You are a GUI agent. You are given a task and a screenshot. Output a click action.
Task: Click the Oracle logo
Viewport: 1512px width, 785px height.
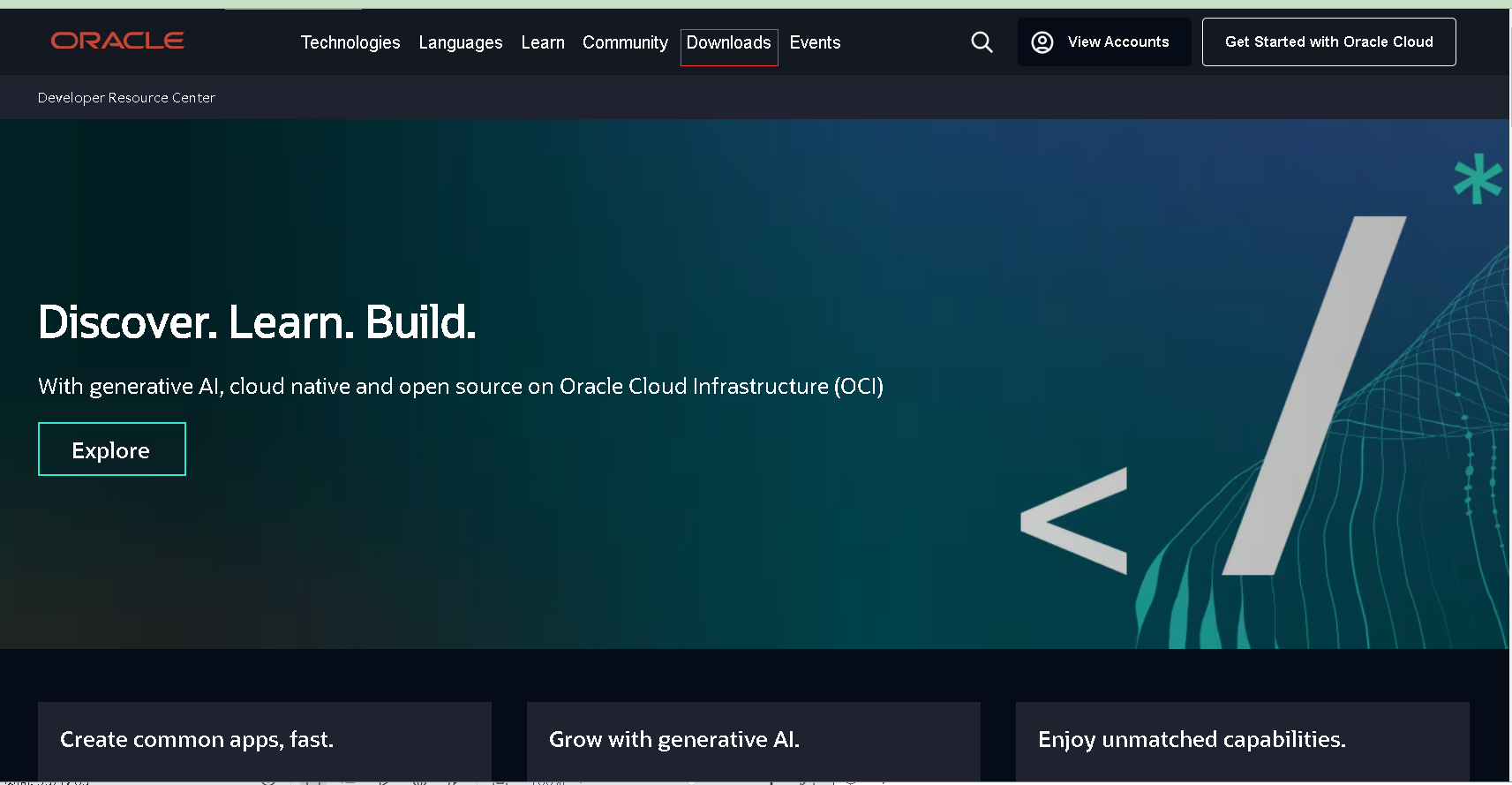(x=117, y=41)
